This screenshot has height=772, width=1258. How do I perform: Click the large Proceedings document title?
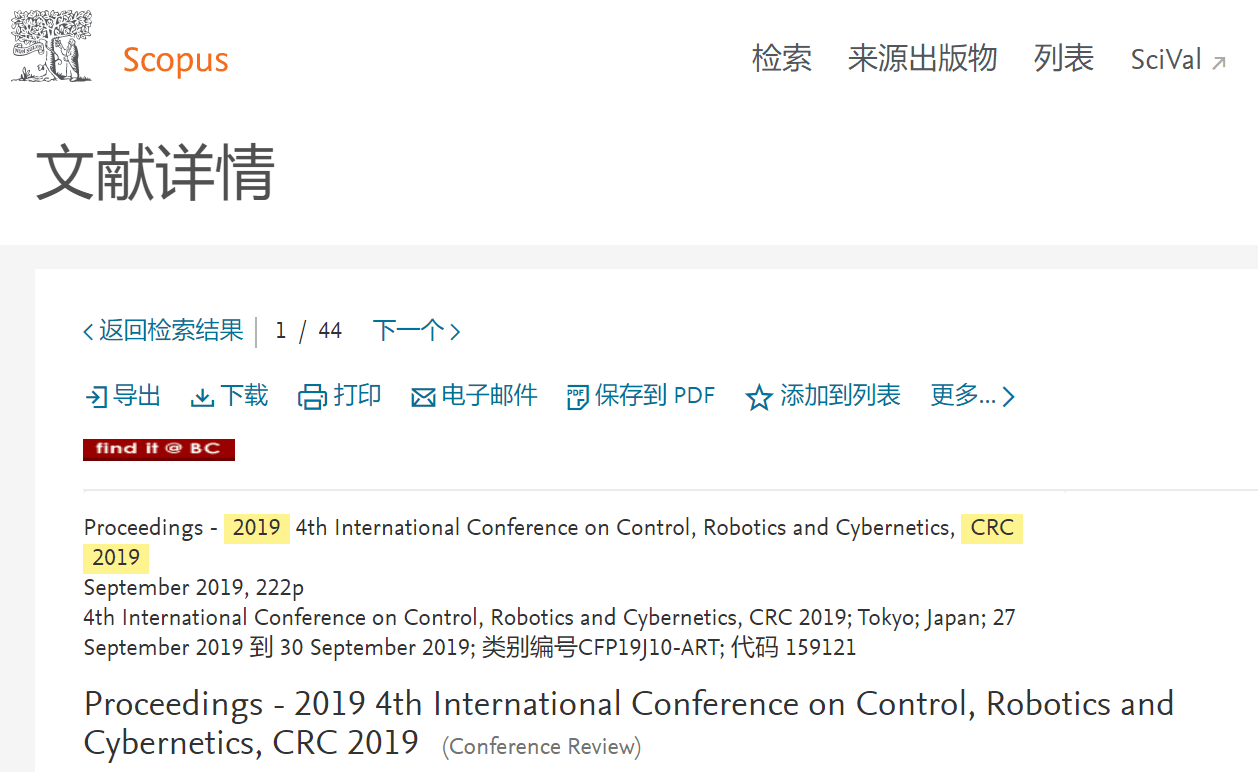pos(629,723)
